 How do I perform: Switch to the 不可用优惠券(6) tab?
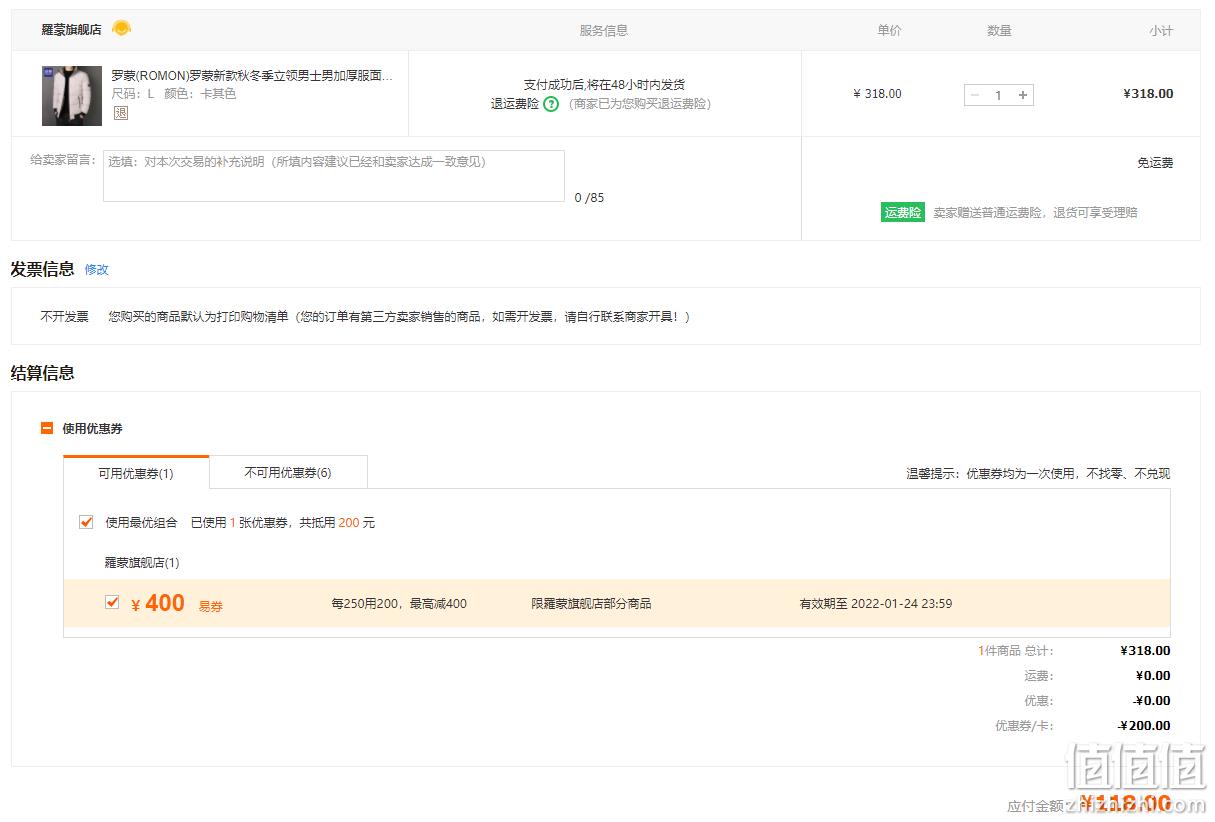[x=288, y=472]
